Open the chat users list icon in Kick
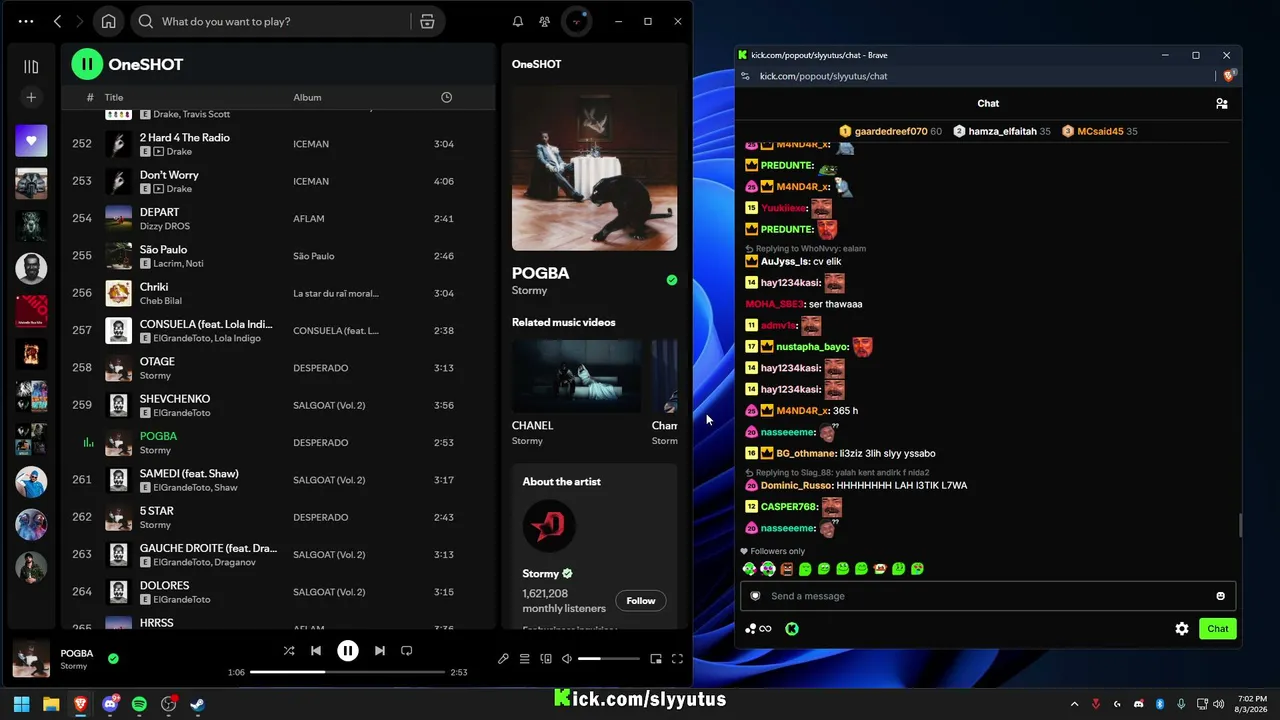The image size is (1280, 720). [x=1221, y=103]
